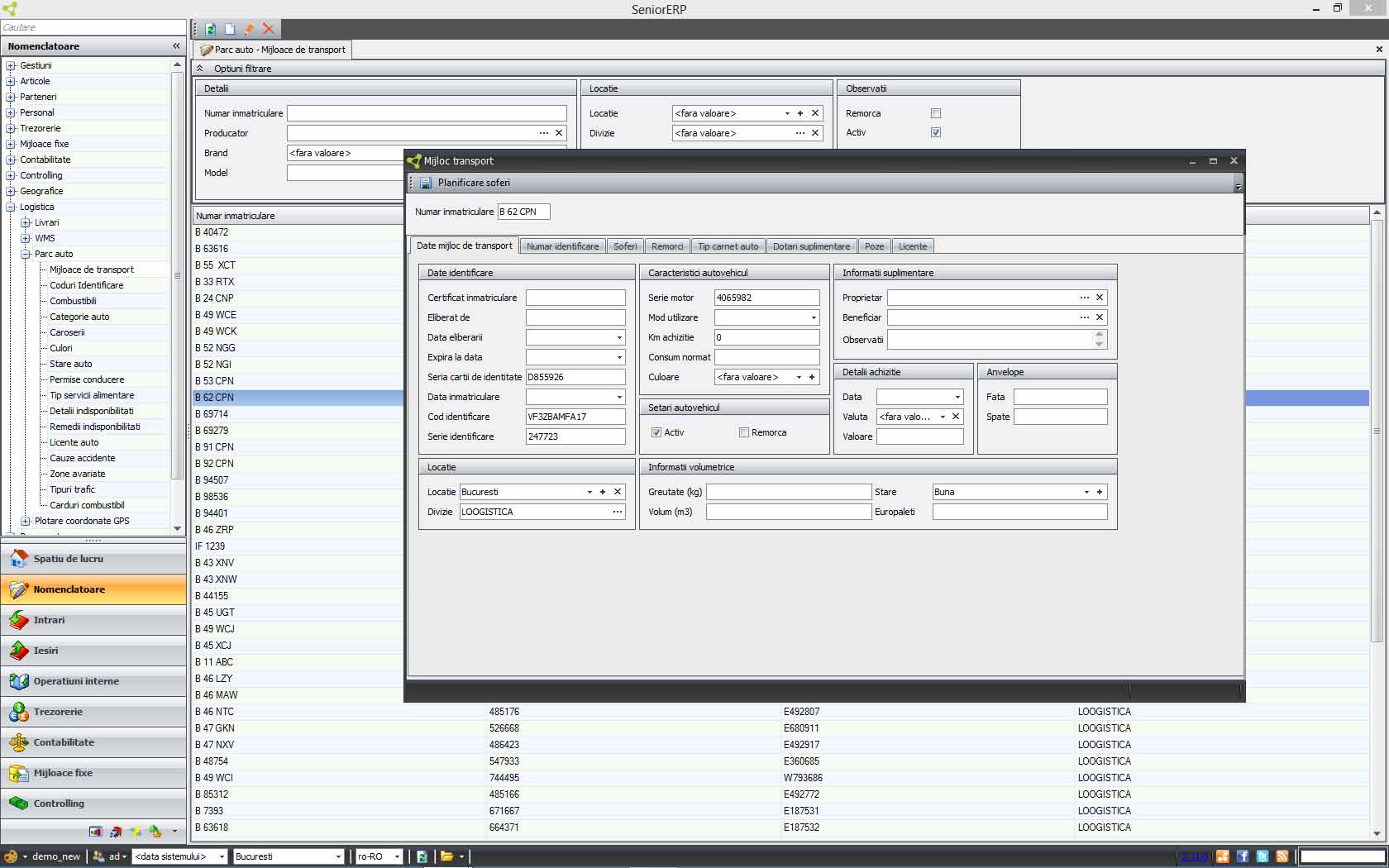
Task: Click the folder icon in bottom status bar
Action: (446, 856)
